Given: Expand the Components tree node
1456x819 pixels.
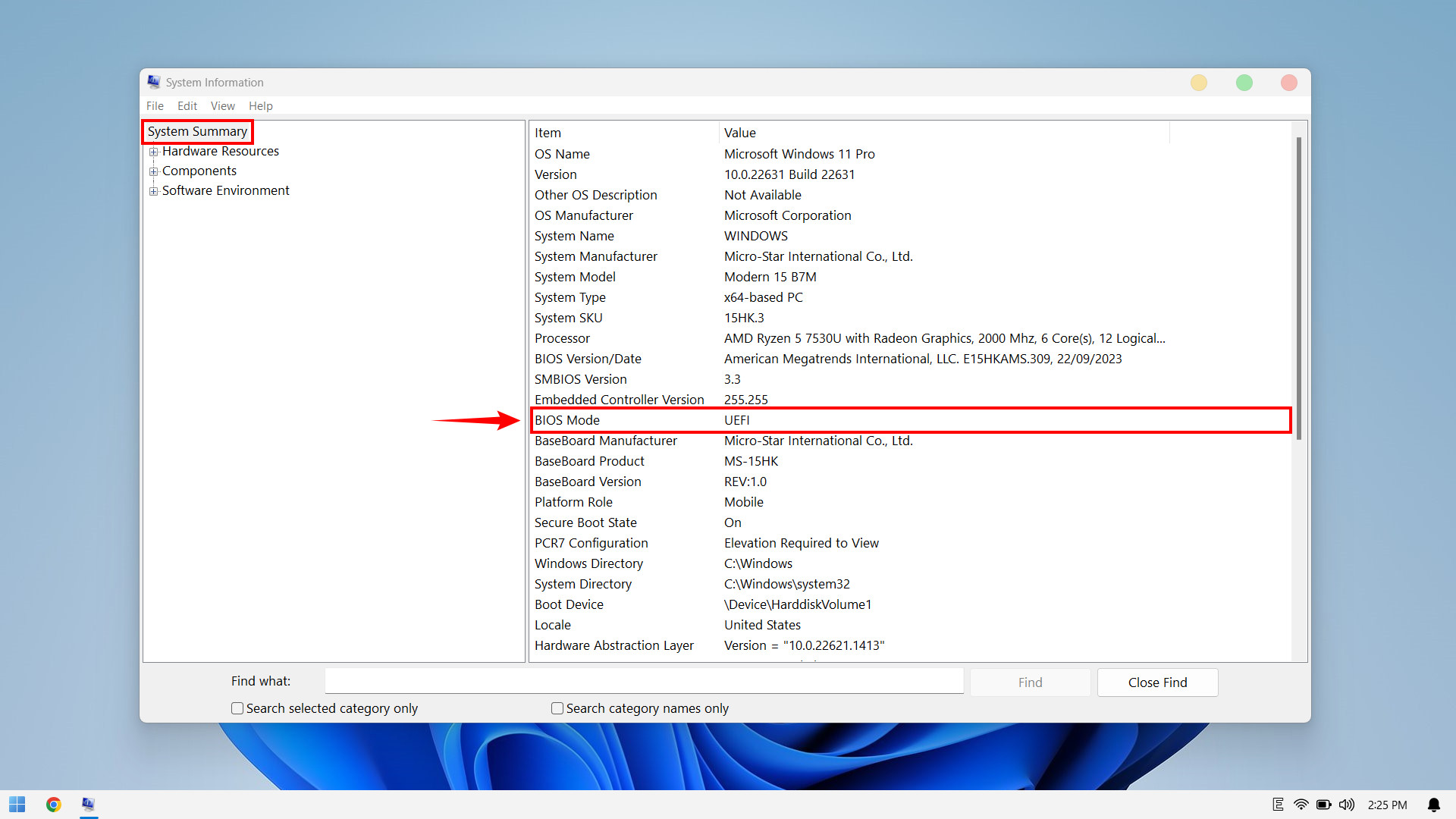Looking at the screenshot, I should click(x=154, y=171).
